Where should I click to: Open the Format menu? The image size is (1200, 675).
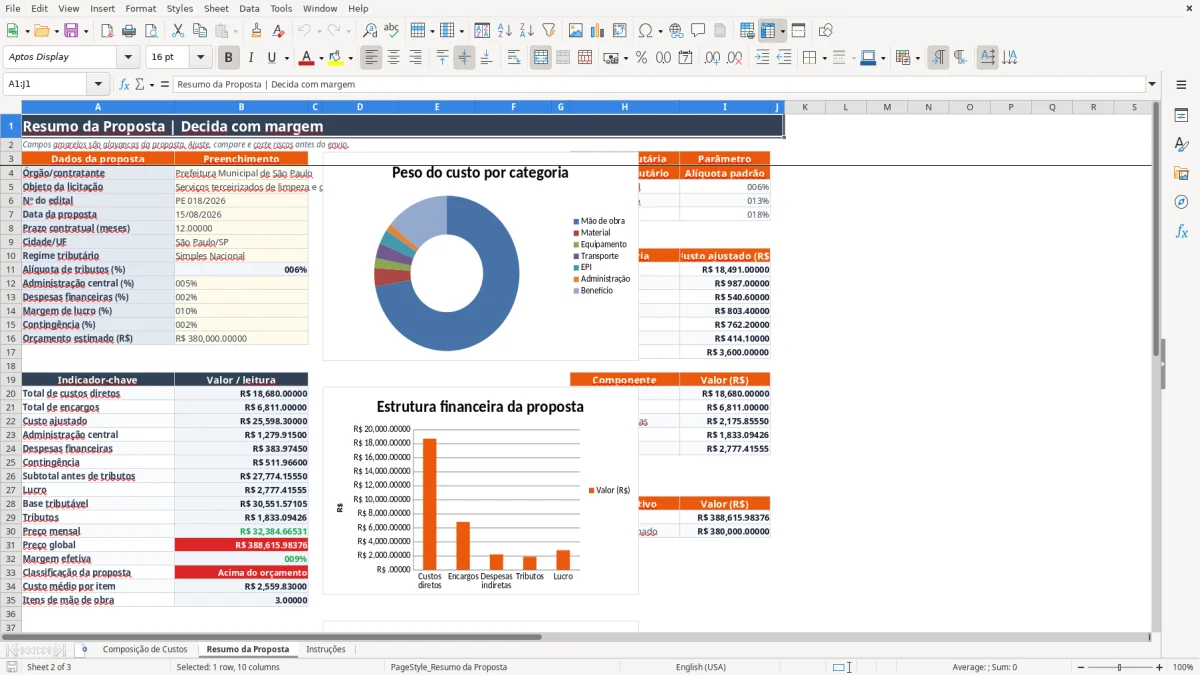[140, 8]
